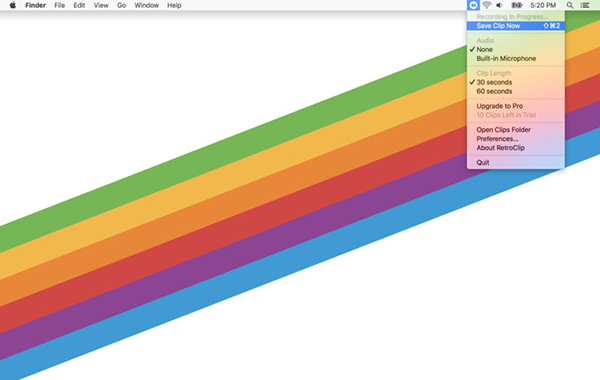Image resolution: width=600 pixels, height=380 pixels.
Task: Open the Apple logo menu
Action: (13, 5)
